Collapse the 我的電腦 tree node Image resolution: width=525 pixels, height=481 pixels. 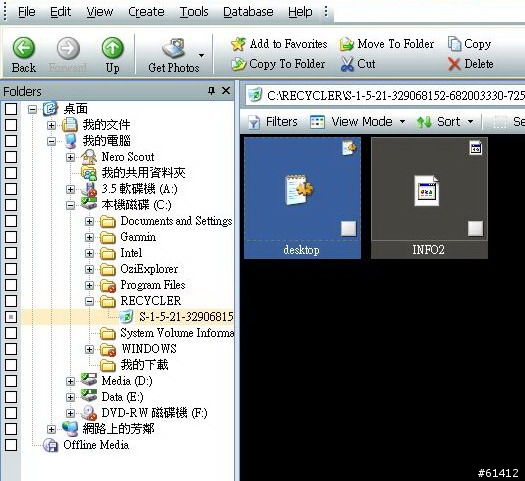click(x=51, y=141)
